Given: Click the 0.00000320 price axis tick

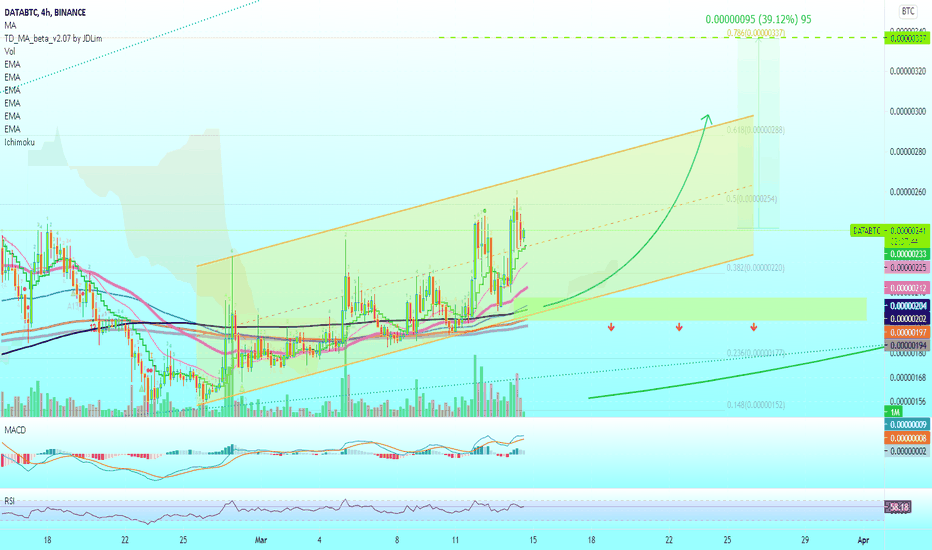Looking at the screenshot, I should click(x=908, y=71).
